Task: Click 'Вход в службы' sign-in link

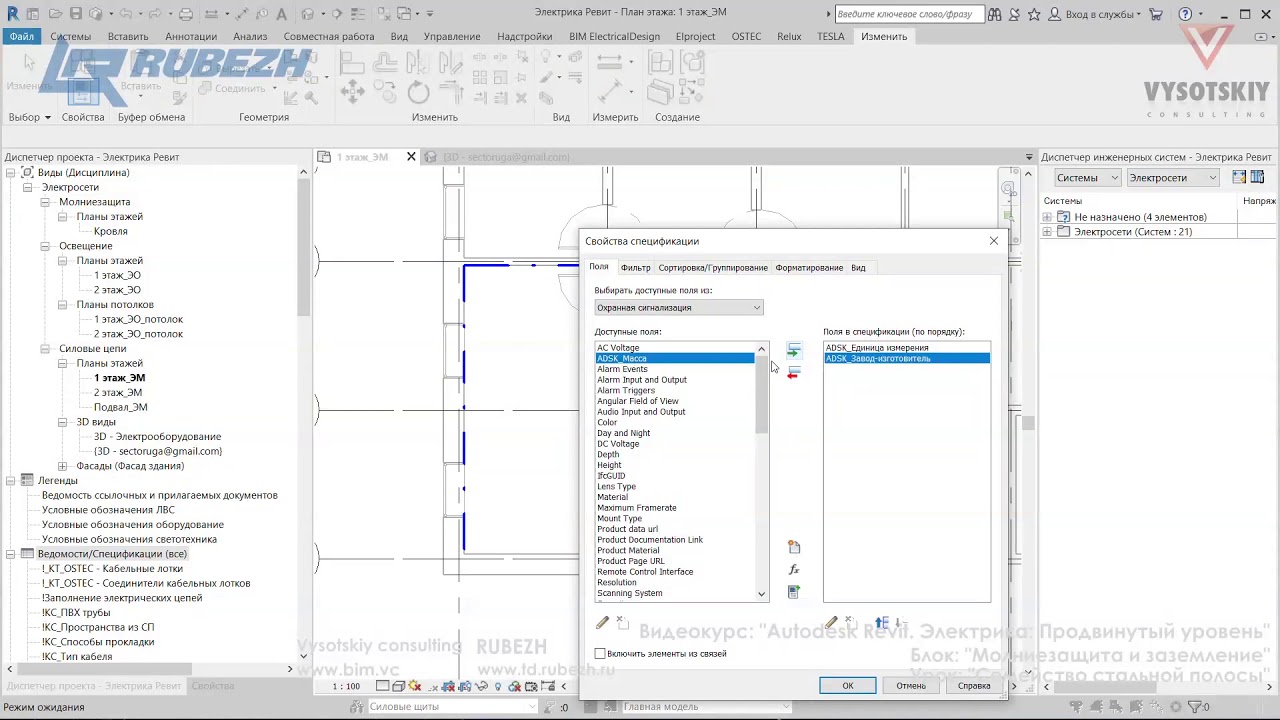Action: point(1099,14)
